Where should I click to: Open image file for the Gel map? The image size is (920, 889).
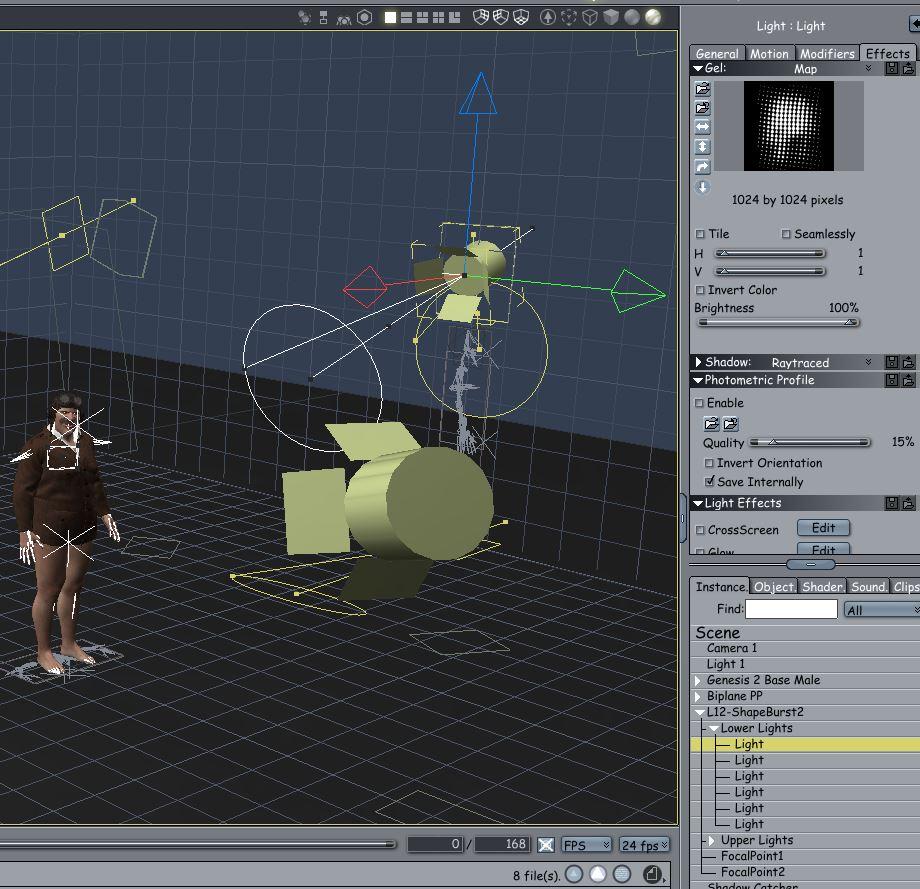702,89
